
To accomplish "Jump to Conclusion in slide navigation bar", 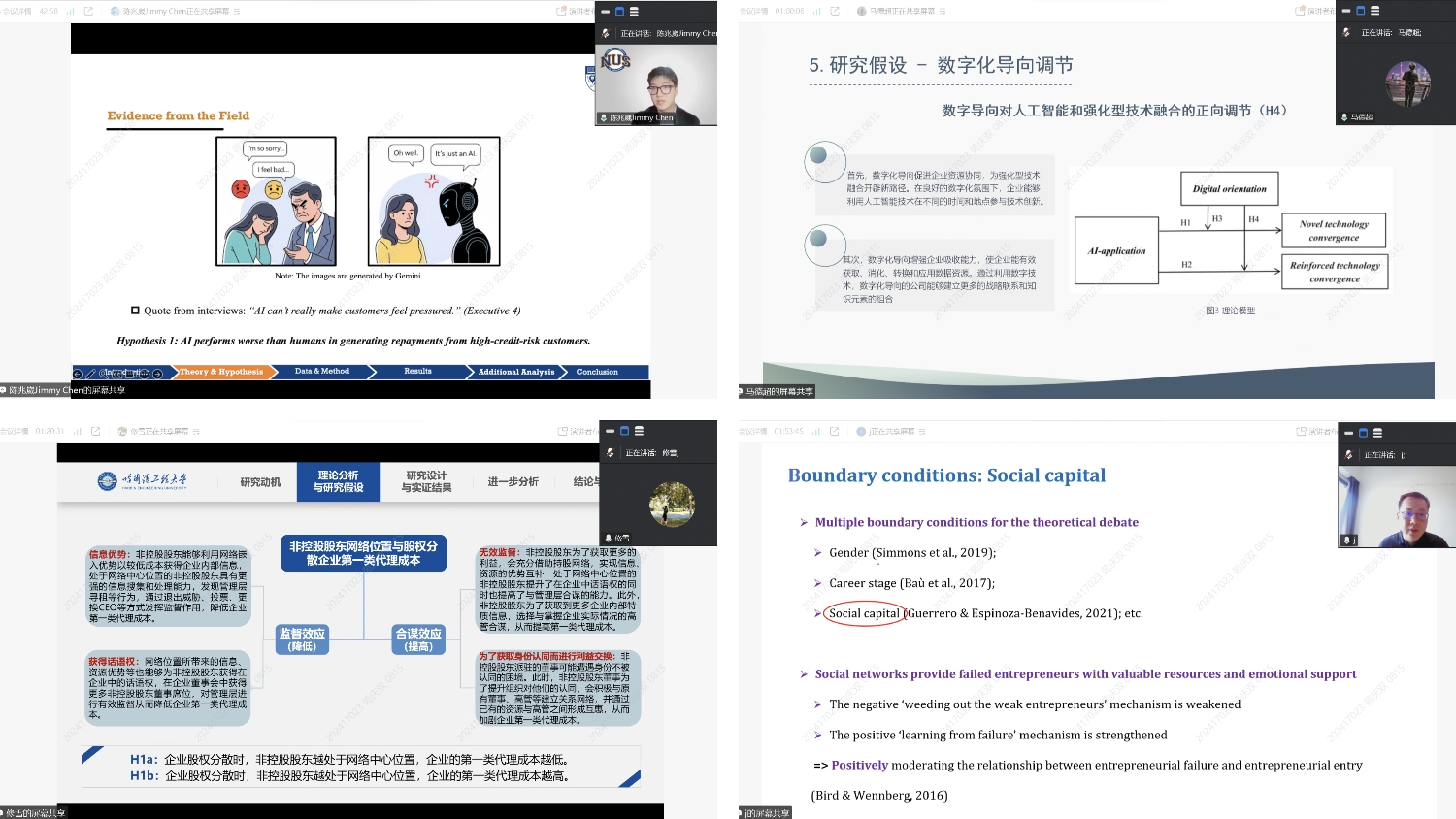I will pyautogui.click(x=597, y=372).
